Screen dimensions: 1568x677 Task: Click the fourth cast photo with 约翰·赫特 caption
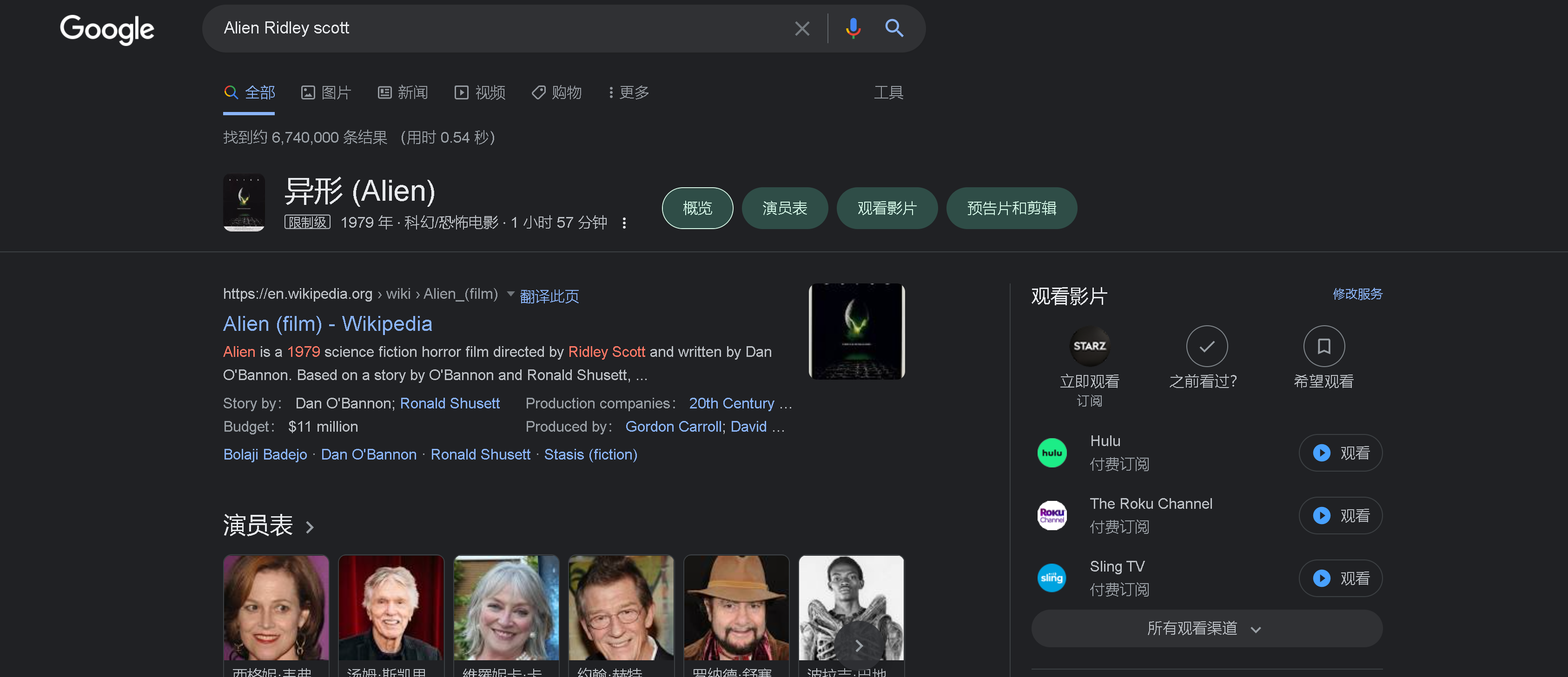pos(621,608)
